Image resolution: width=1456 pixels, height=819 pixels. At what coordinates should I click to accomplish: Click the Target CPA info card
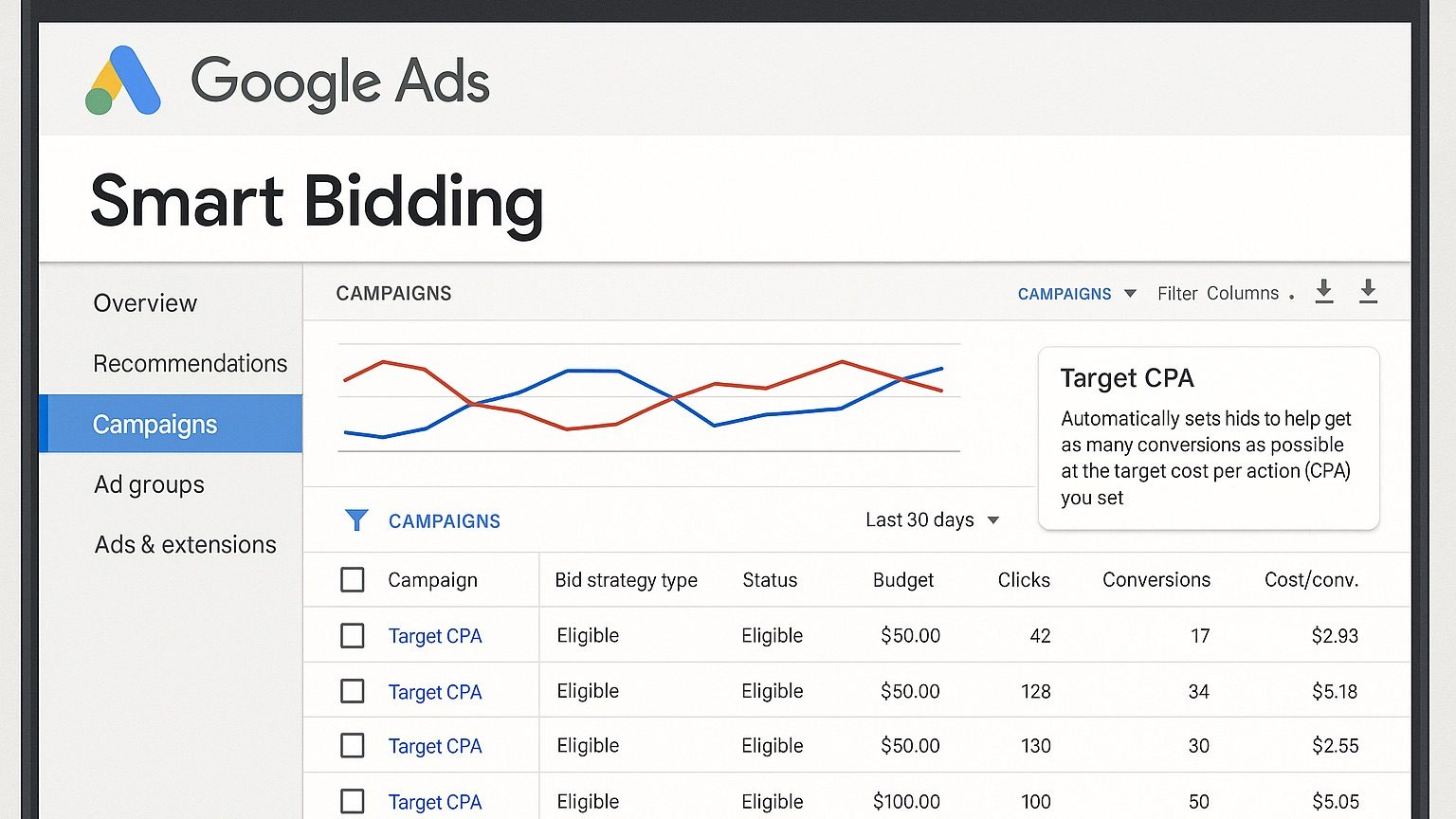(1208, 436)
